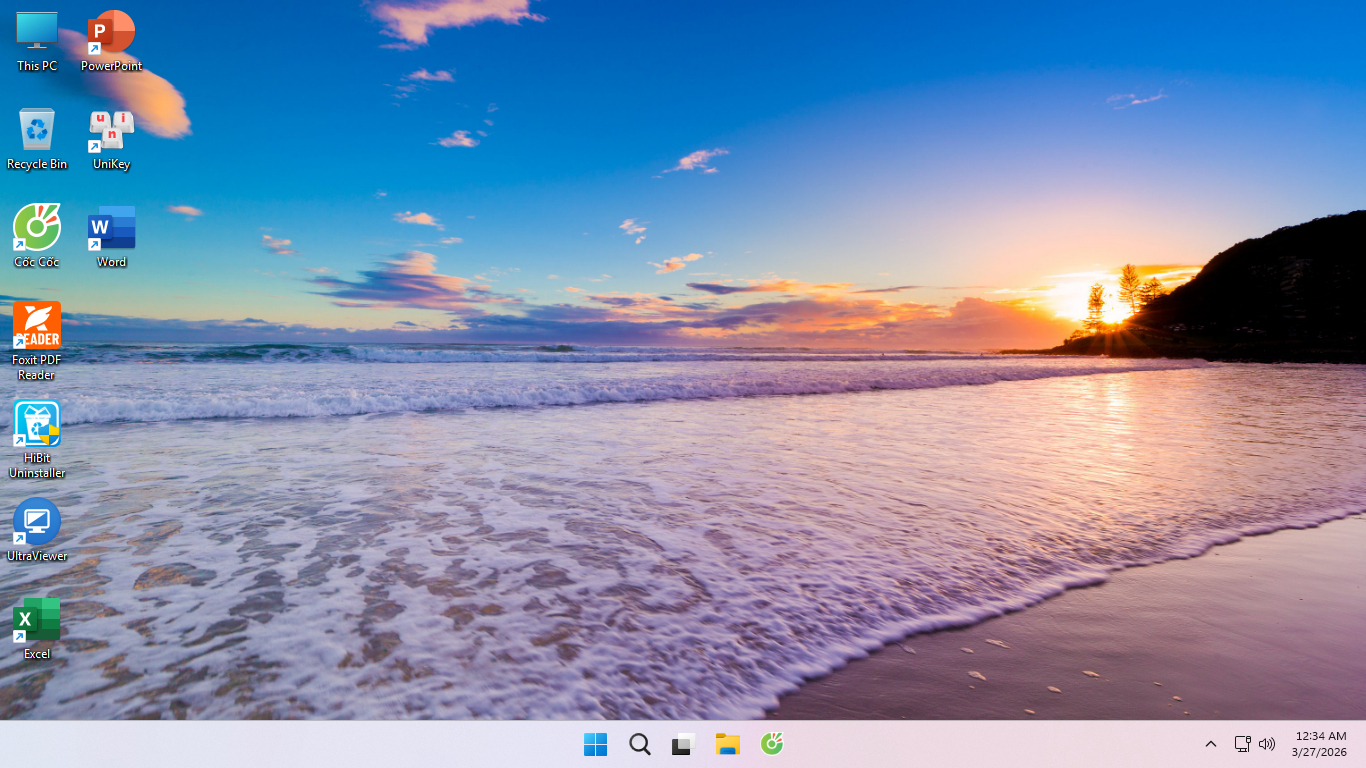Launch File Explorer from the taskbar
Viewport: 1366px width, 768px height.
click(727, 744)
